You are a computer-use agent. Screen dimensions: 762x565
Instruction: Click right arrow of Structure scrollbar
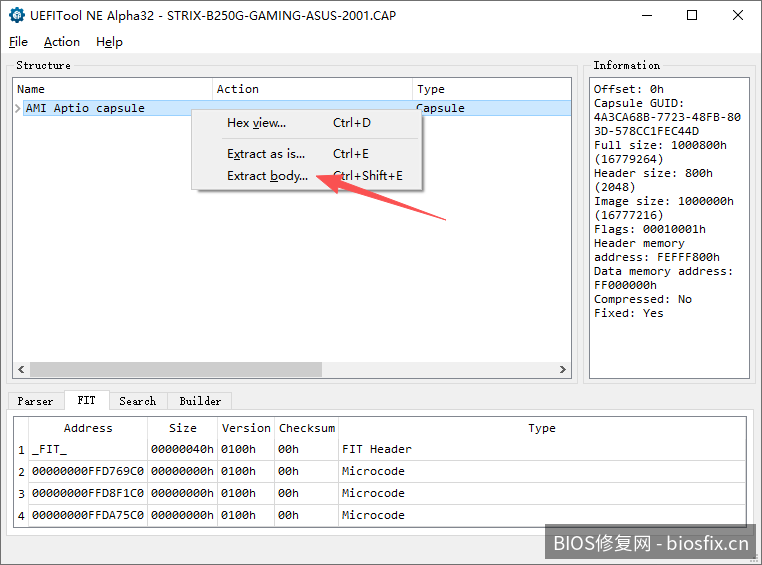pos(564,370)
